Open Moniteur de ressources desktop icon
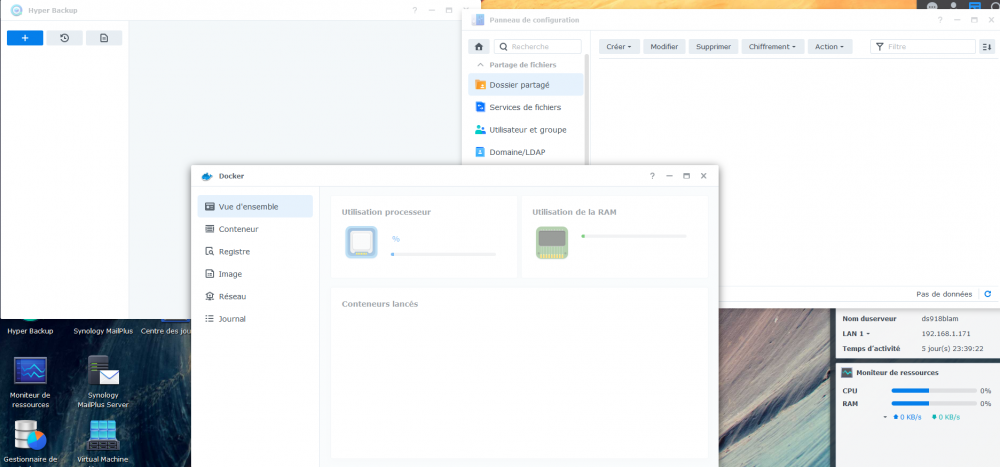This screenshot has width=1000, height=467. (30, 371)
